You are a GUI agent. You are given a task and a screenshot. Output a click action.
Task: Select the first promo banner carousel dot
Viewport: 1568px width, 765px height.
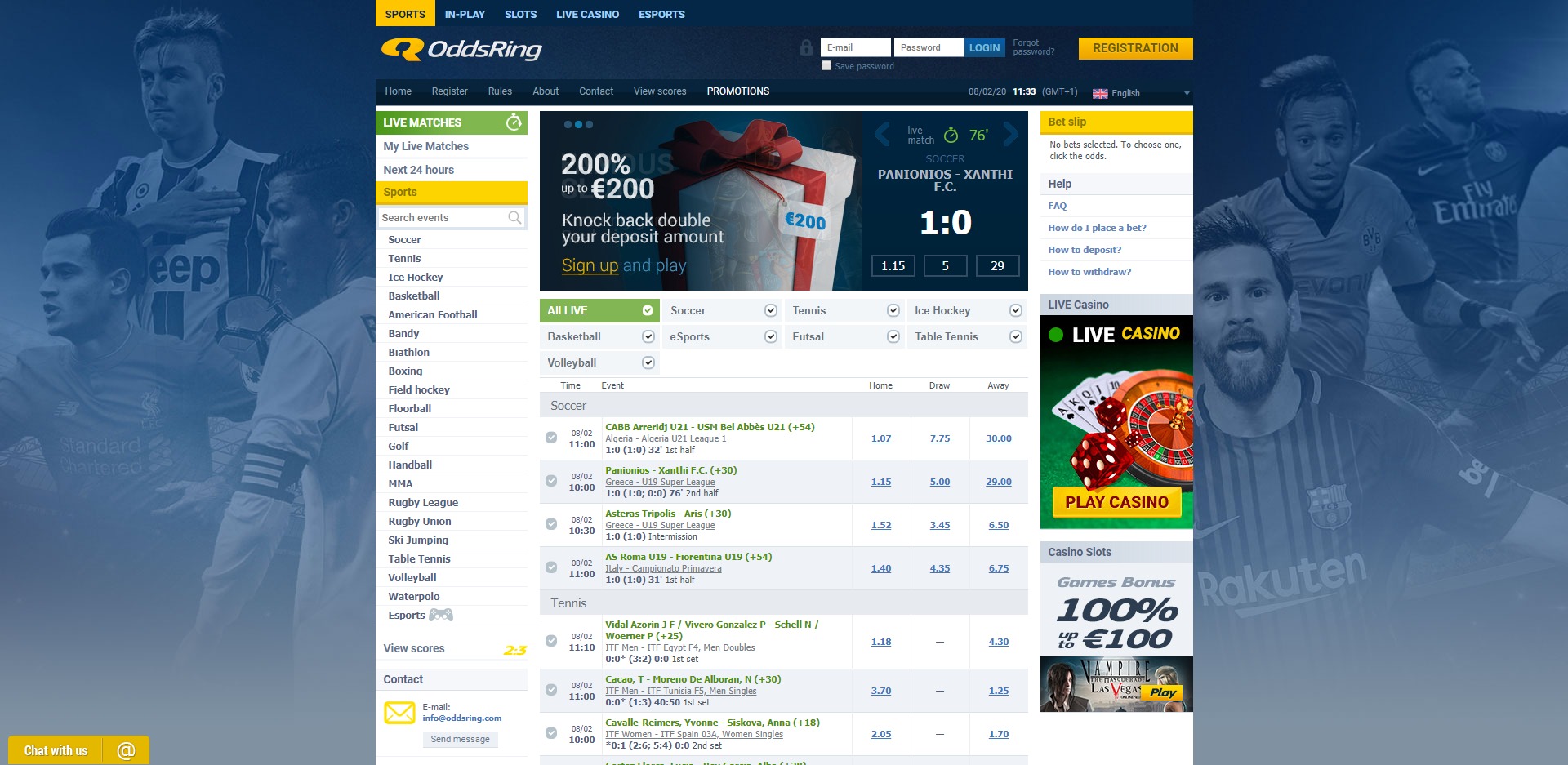(x=568, y=125)
